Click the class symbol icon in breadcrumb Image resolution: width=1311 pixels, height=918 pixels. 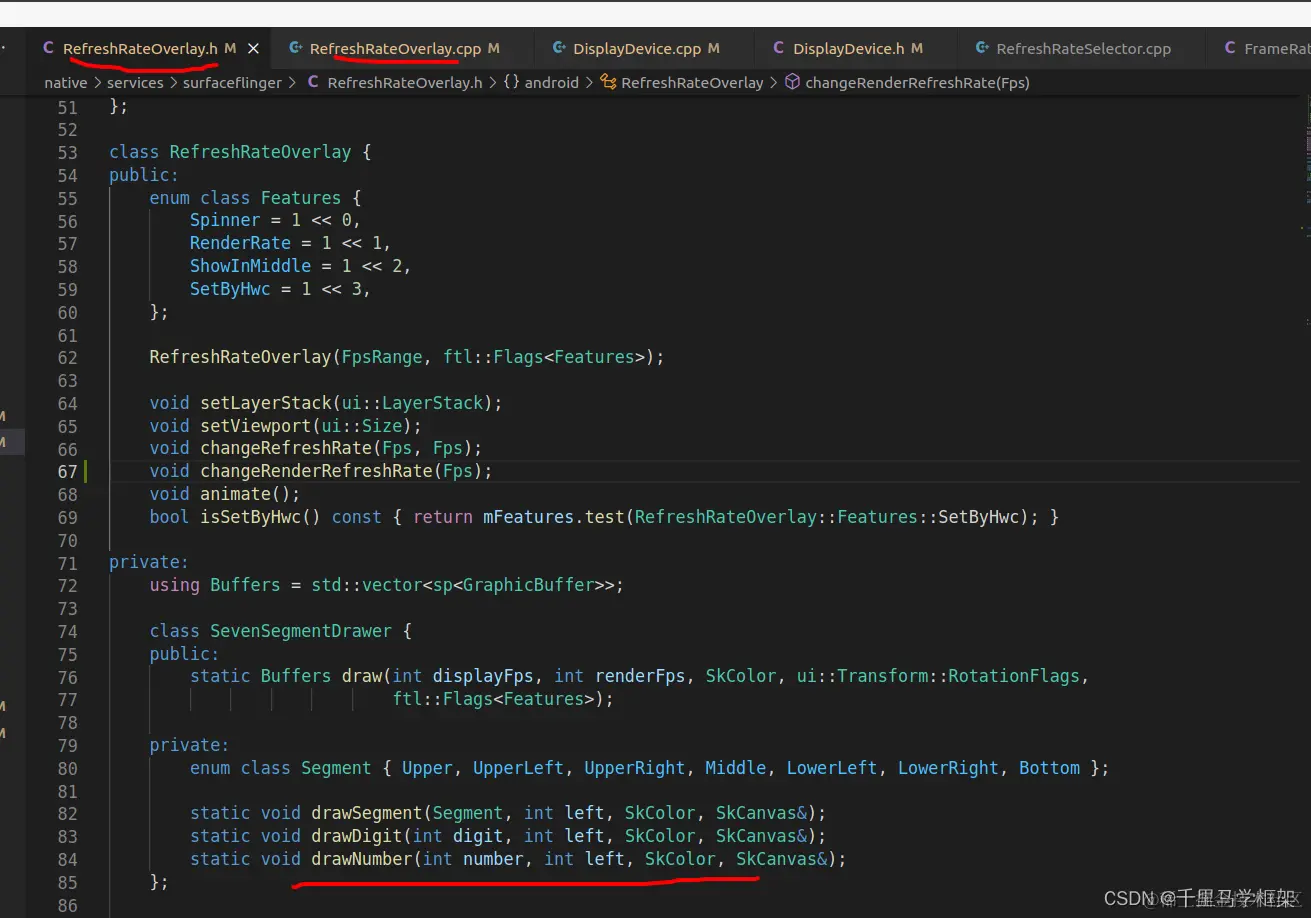tap(608, 83)
